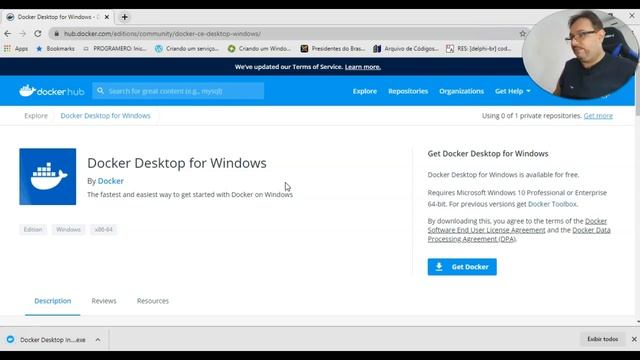Expand the Get Help dropdown
Image resolution: width=640 pixels, height=360 pixels.
pyautogui.click(x=513, y=91)
